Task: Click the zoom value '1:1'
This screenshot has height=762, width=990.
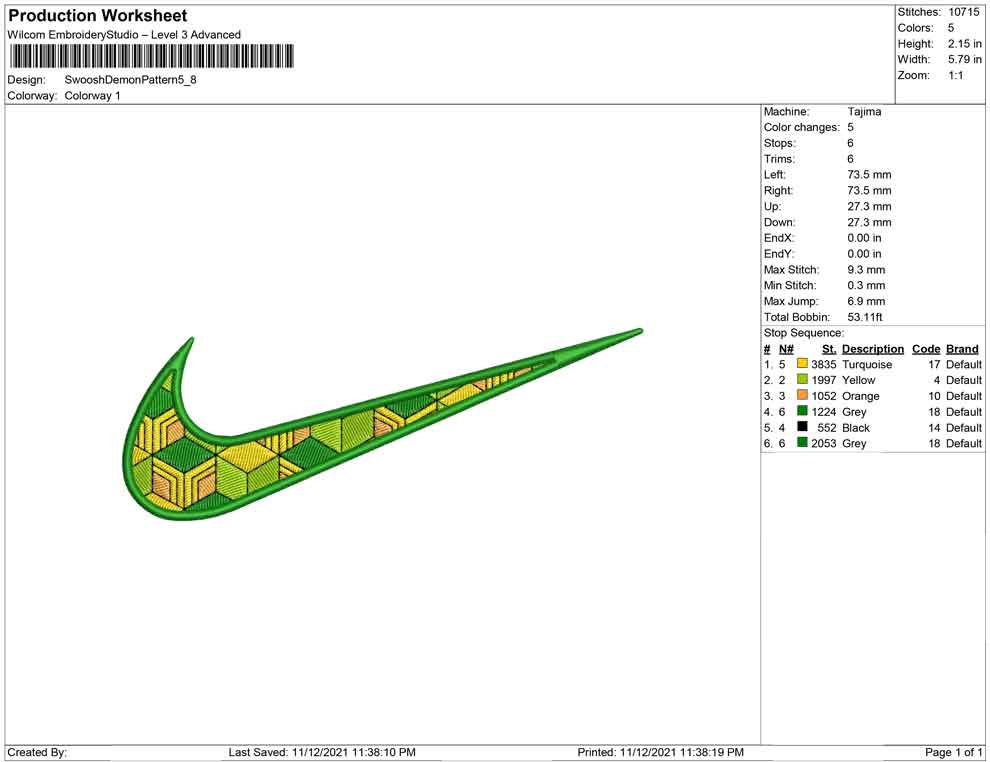Action: pyautogui.click(x=955, y=75)
